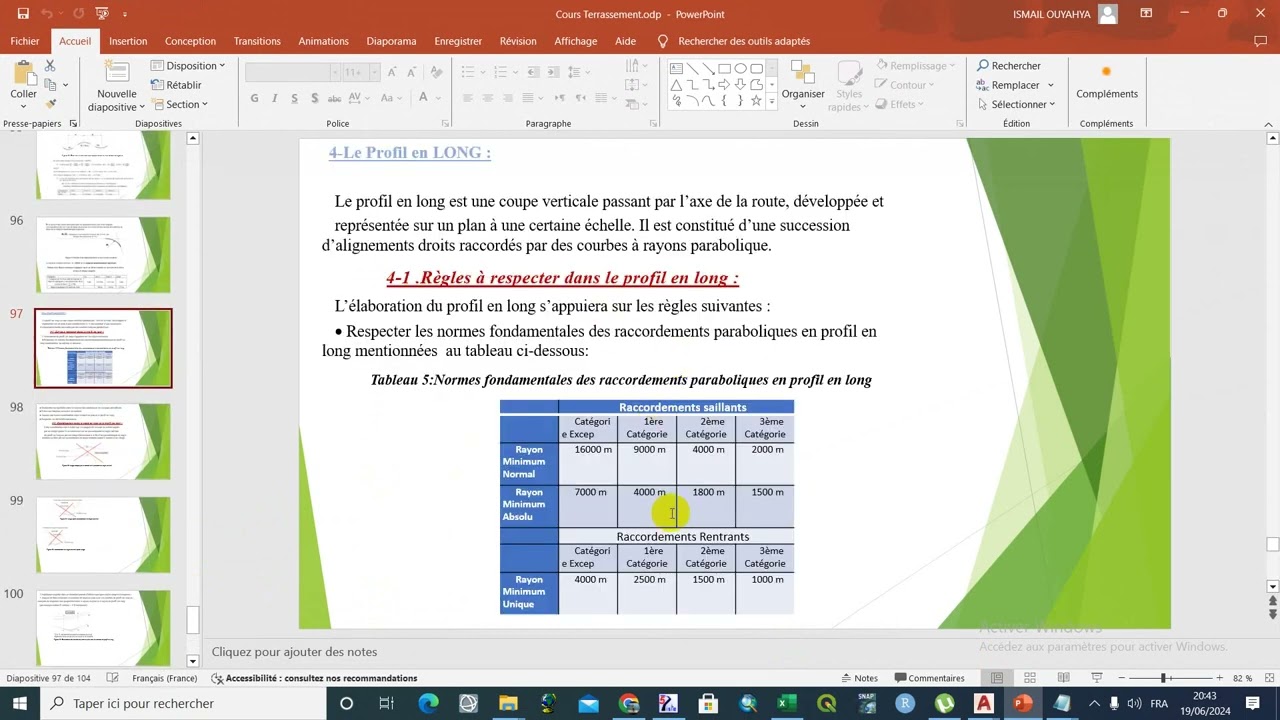Switch to slide sorter view icon
The image size is (1280, 720).
1028,678
